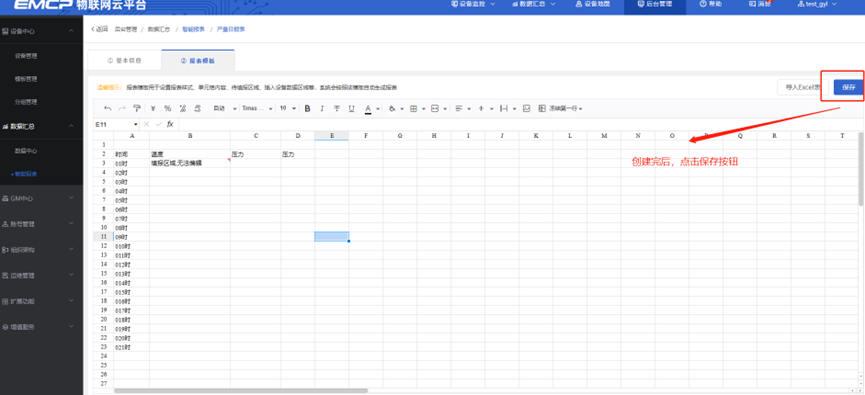Toggle bold formatting
The width and height of the screenshot is (865, 395).
pyautogui.click(x=307, y=109)
